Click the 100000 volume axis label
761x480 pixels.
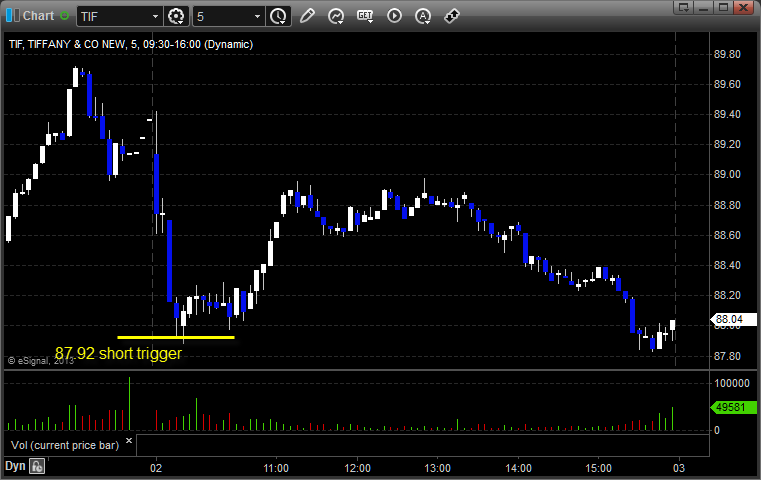[x=732, y=383]
